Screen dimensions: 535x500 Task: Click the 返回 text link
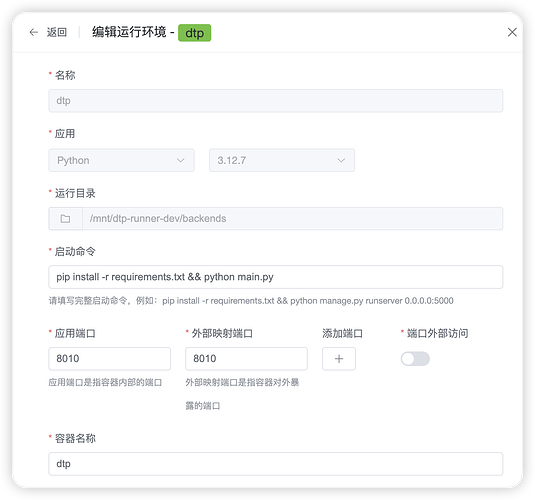pyautogui.click(x=57, y=32)
